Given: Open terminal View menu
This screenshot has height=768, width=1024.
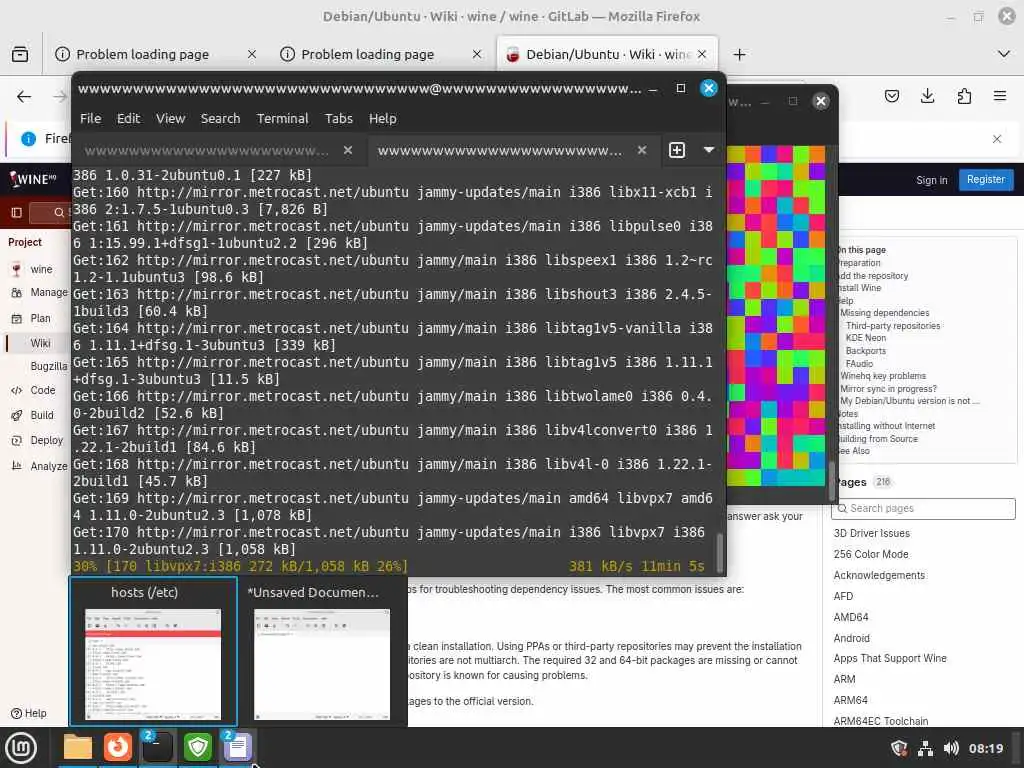Looking at the screenshot, I should [170, 118].
